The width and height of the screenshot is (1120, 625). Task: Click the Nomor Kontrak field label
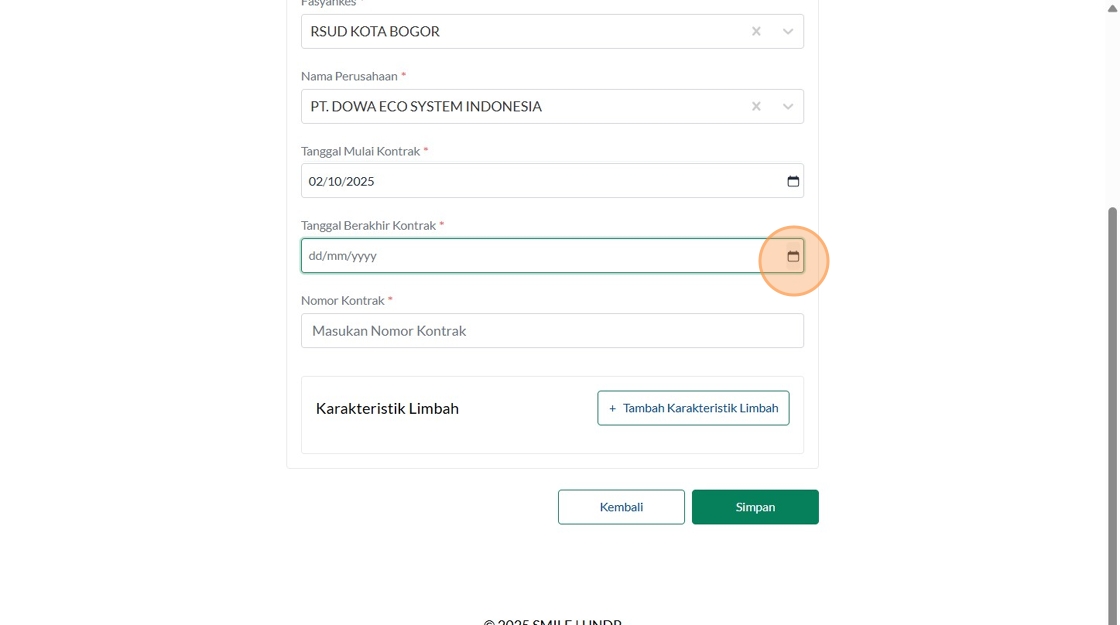pyautogui.click(x=342, y=300)
